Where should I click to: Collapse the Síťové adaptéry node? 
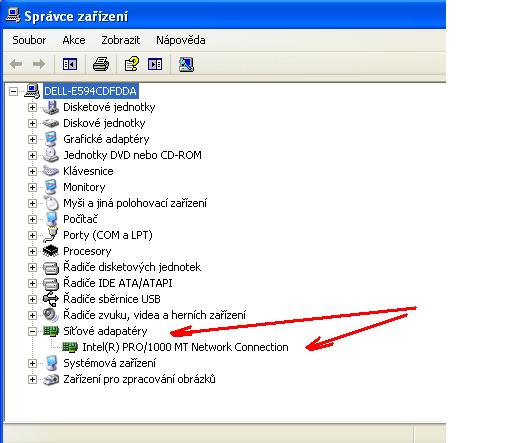pos(32,331)
